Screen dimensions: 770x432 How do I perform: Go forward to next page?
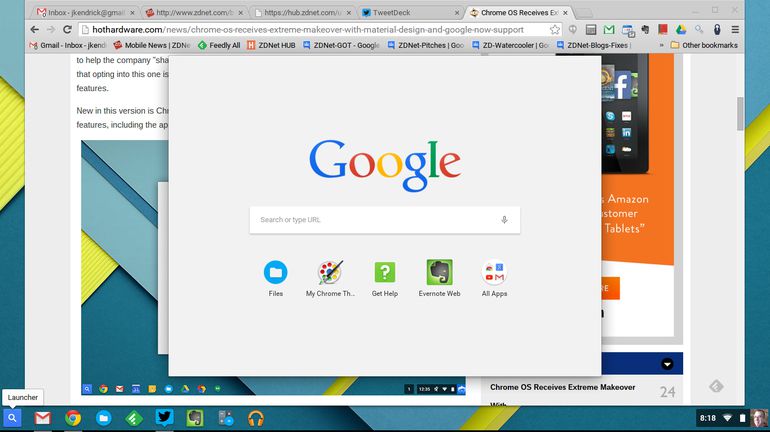[x=51, y=29]
